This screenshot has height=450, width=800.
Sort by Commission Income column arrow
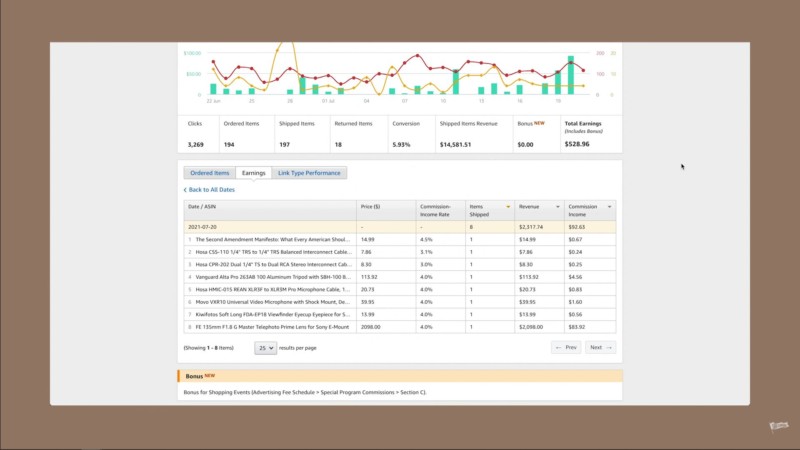coord(609,207)
